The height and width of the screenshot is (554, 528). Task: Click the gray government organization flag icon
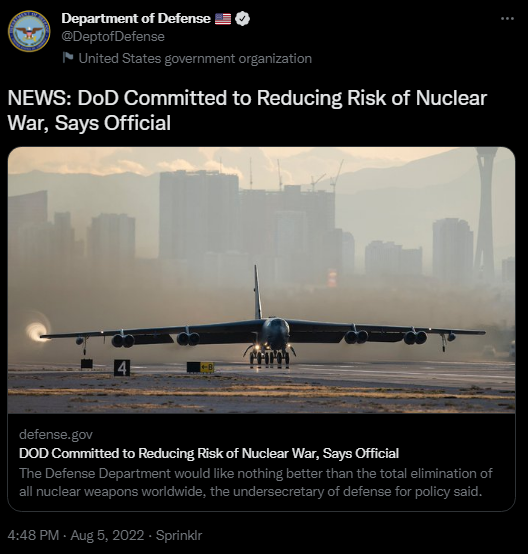[x=68, y=58]
